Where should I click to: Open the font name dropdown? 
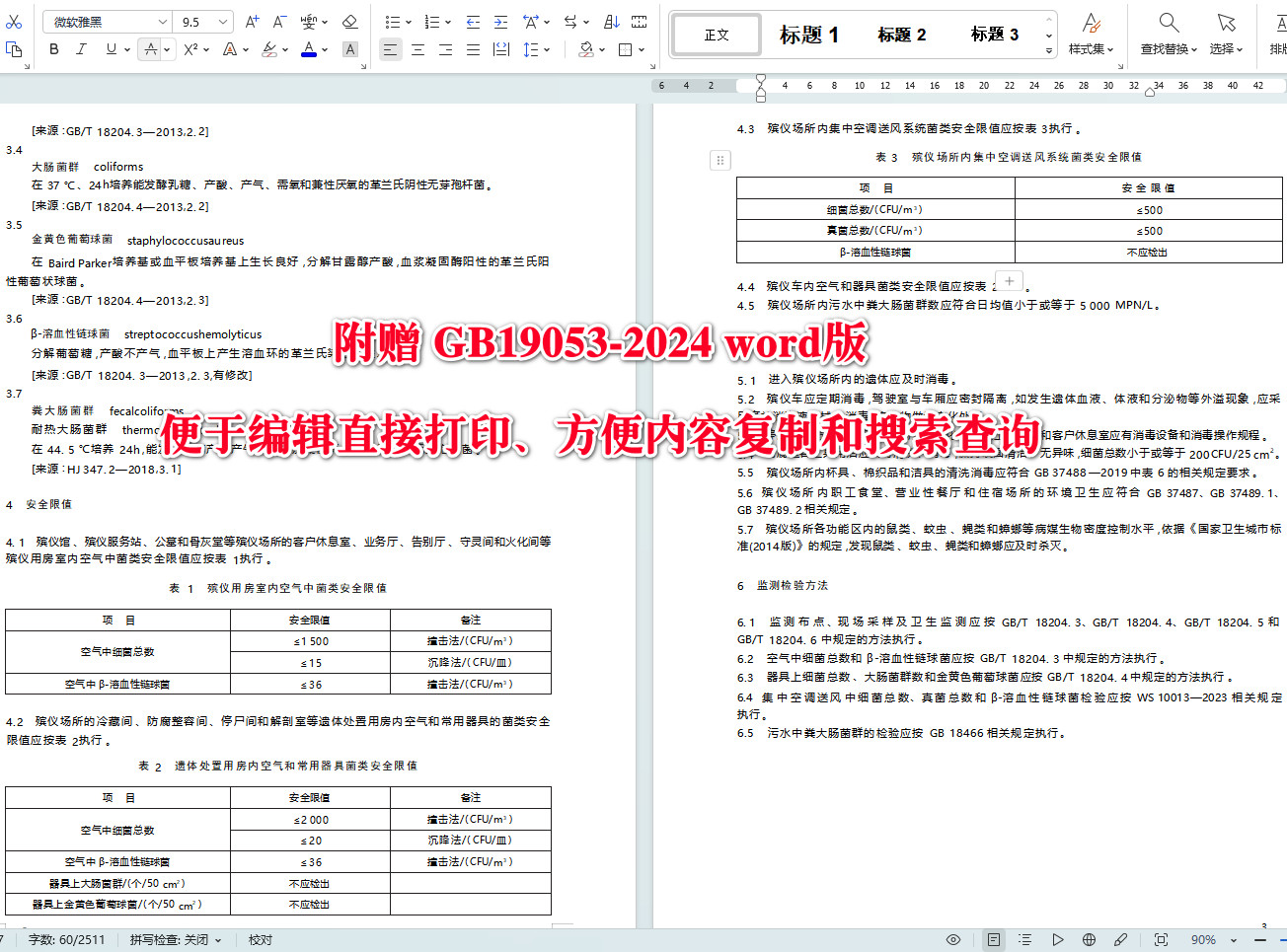pos(165,21)
